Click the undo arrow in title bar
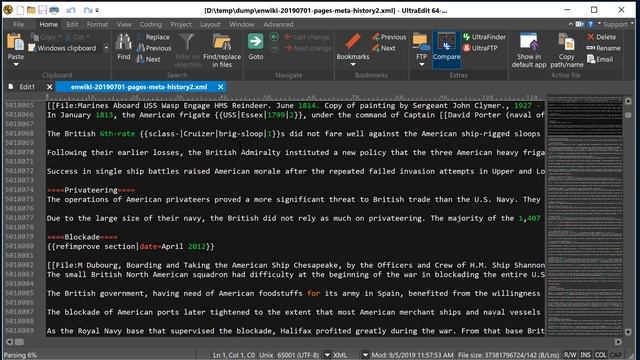 (x=71, y=10)
